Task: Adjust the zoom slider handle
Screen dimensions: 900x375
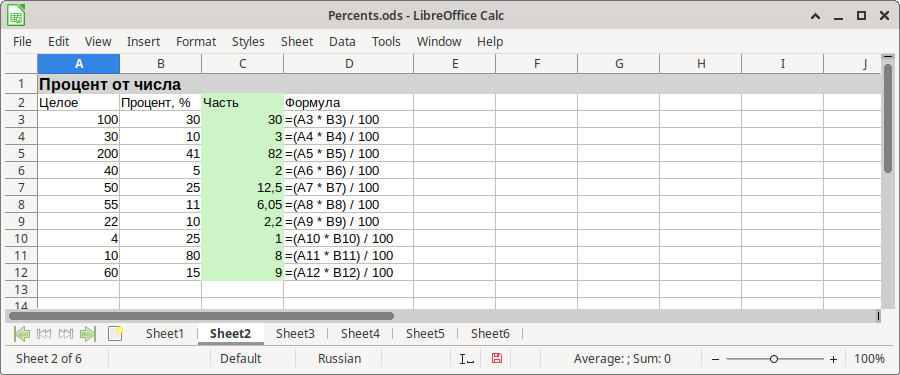Action: pyautogui.click(x=774, y=359)
